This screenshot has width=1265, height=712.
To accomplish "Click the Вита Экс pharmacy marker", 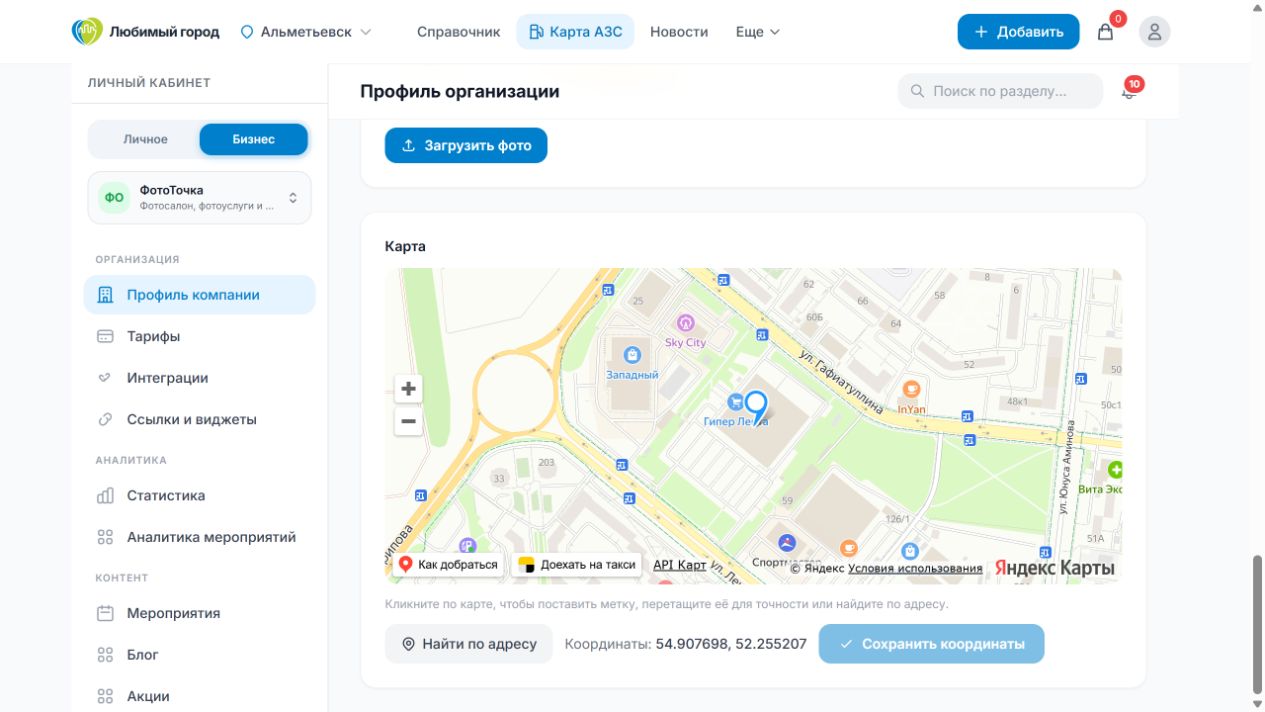I will coord(1116,470).
